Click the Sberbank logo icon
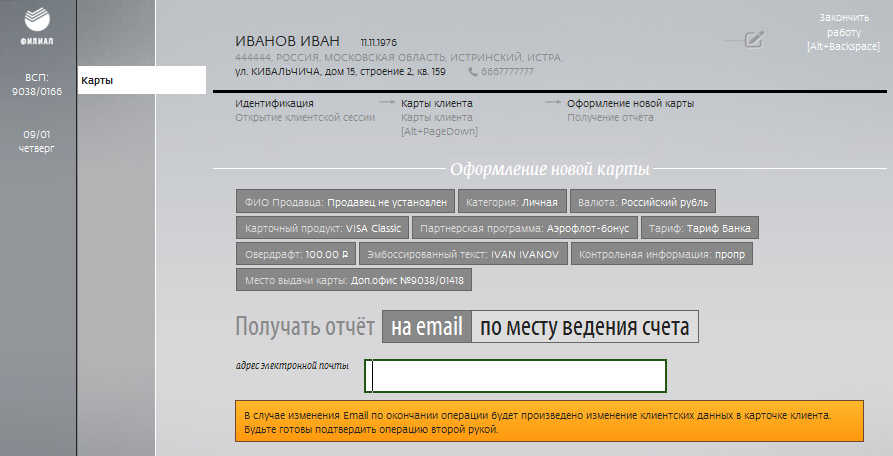This screenshot has width=893, height=456. tap(37, 20)
